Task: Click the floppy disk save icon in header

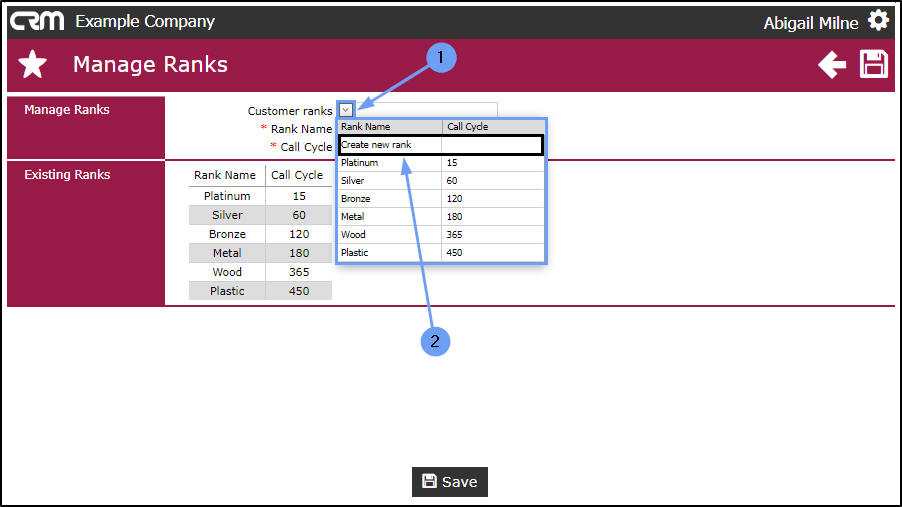Action: [874, 64]
